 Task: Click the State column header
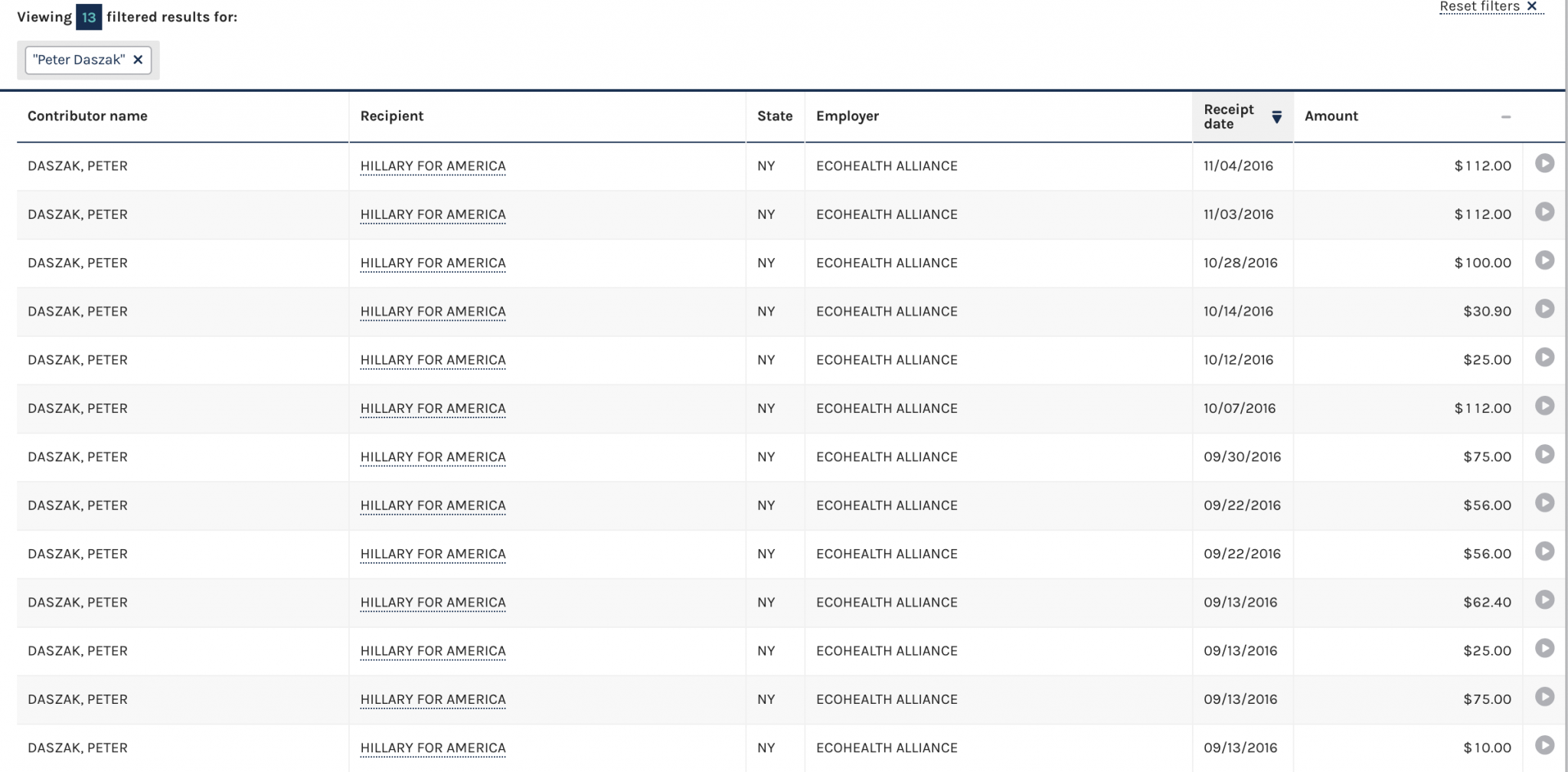[x=774, y=116]
